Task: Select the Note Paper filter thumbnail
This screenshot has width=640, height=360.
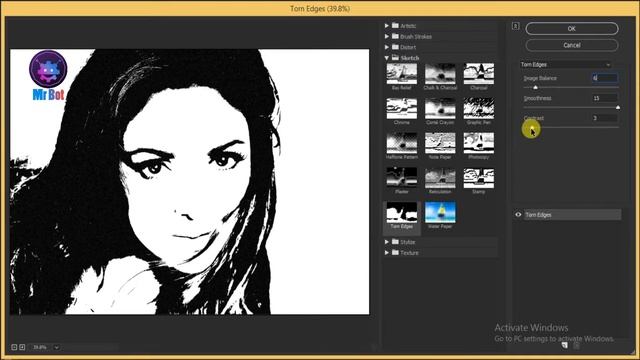Action: [x=440, y=143]
